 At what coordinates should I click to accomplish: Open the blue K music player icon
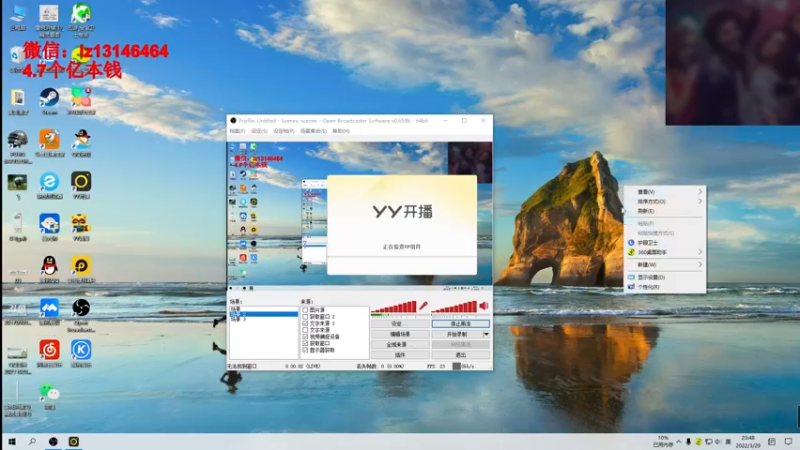click(81, 350)
